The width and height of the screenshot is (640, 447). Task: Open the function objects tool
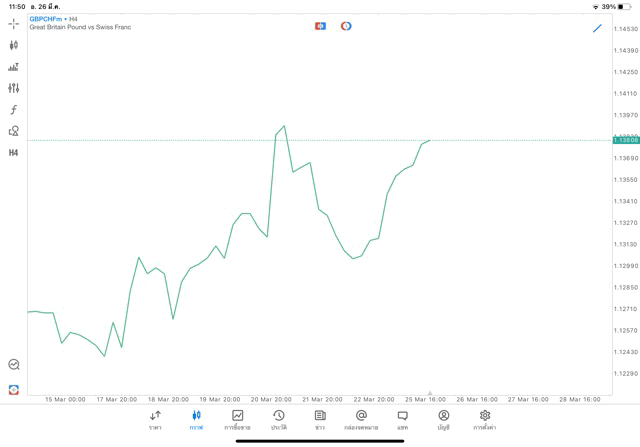[x=13, y=110]
